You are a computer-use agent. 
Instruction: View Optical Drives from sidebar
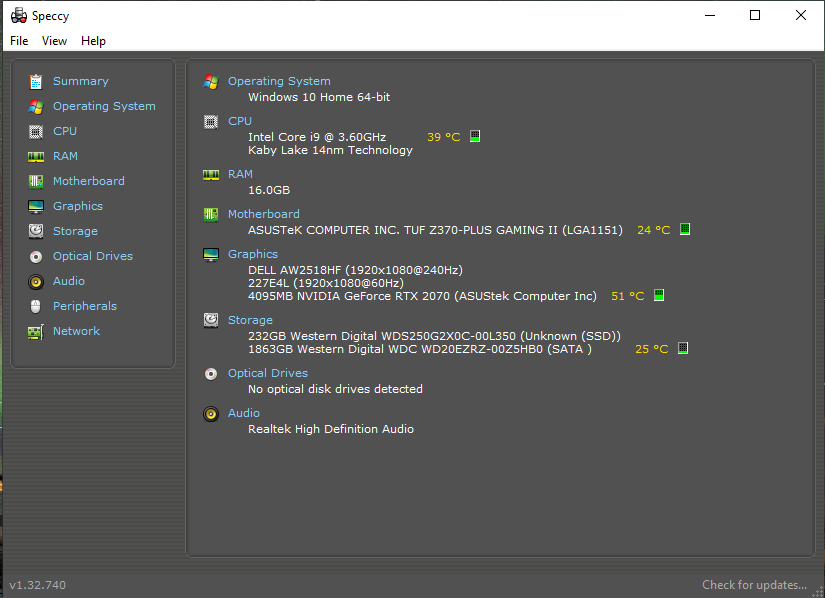[x=93, y=256]
